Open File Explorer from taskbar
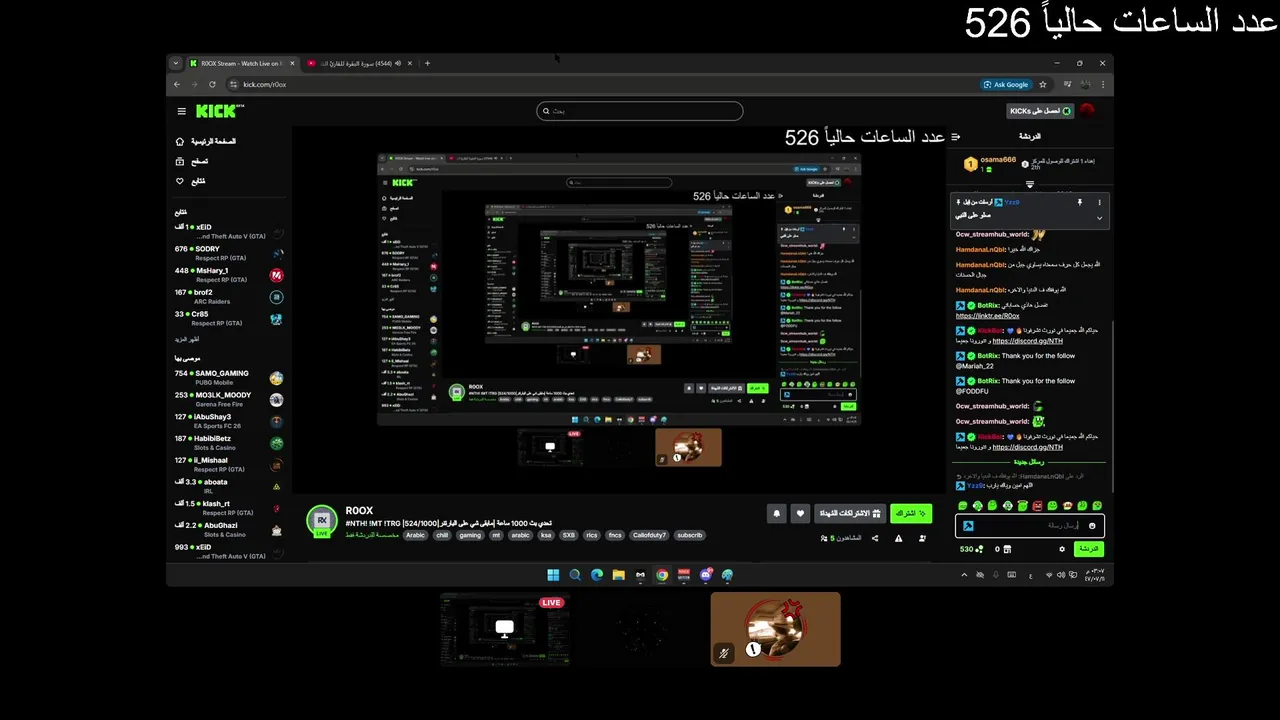The width and height of the screenshot is (1280, 720). pyautogui.click(x=618, y=575)
